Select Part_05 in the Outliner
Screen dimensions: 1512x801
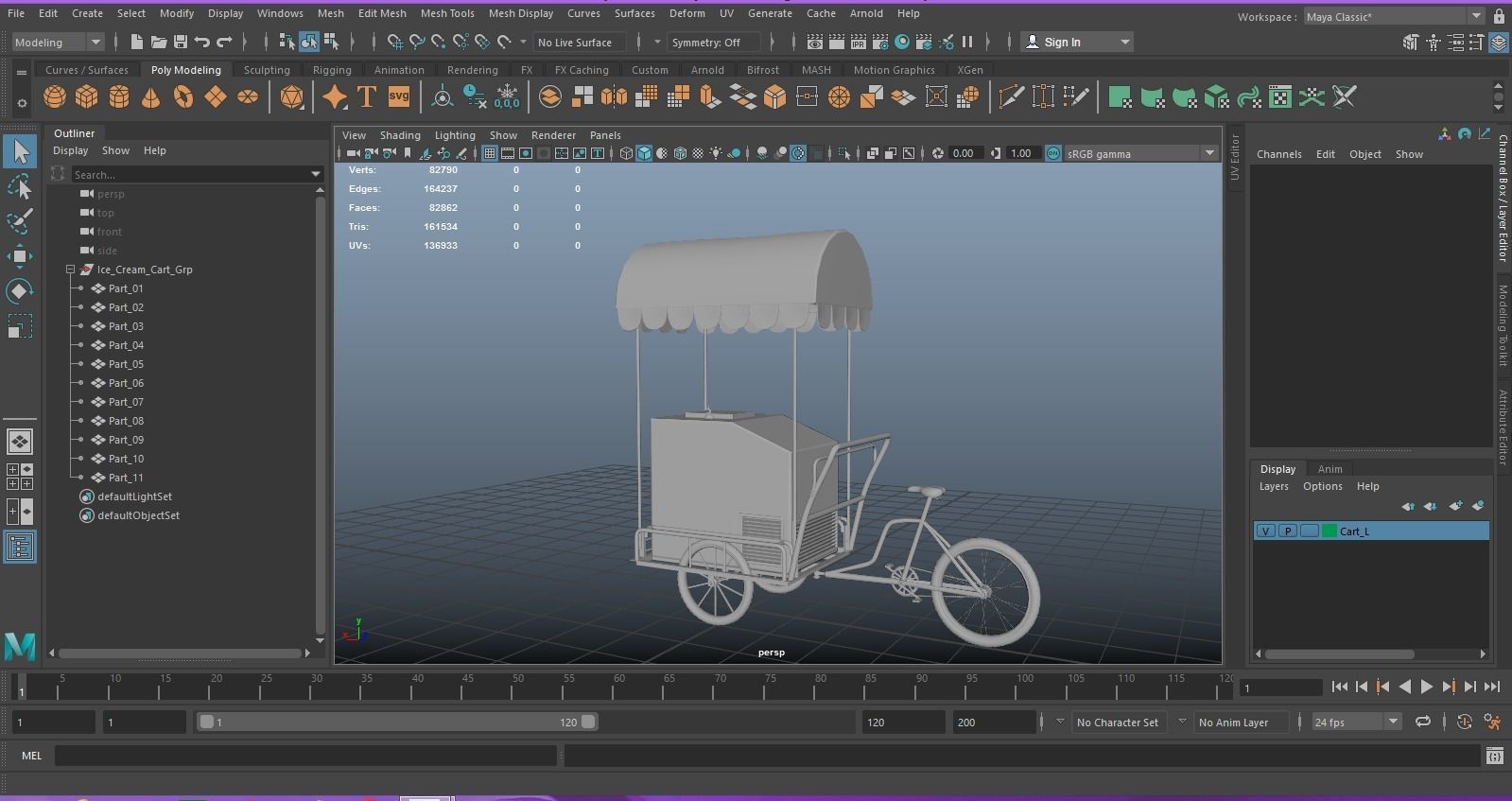click(x=126, y=364)
